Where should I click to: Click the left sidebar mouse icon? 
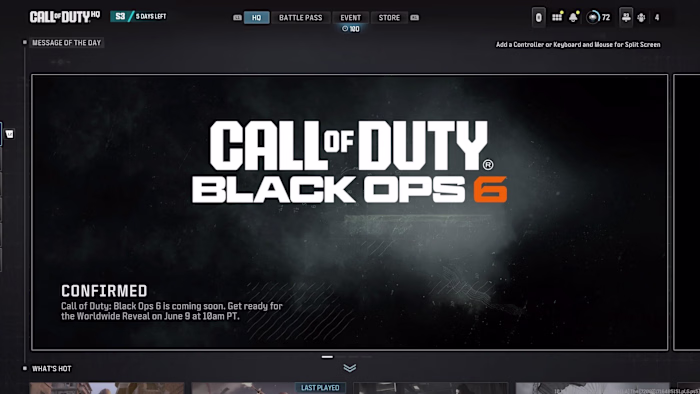tap(9, 134)
